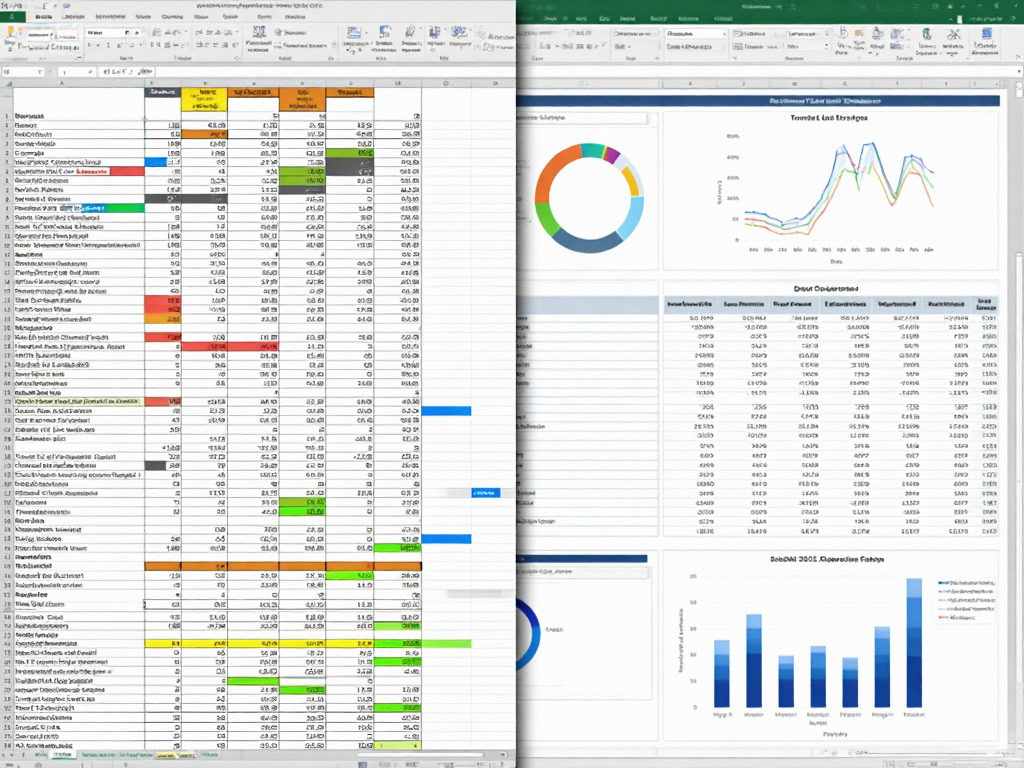This screenshot has width=1024, height=768.
Task: Expand the formula bar in right window
Action: coord(1019,71)
